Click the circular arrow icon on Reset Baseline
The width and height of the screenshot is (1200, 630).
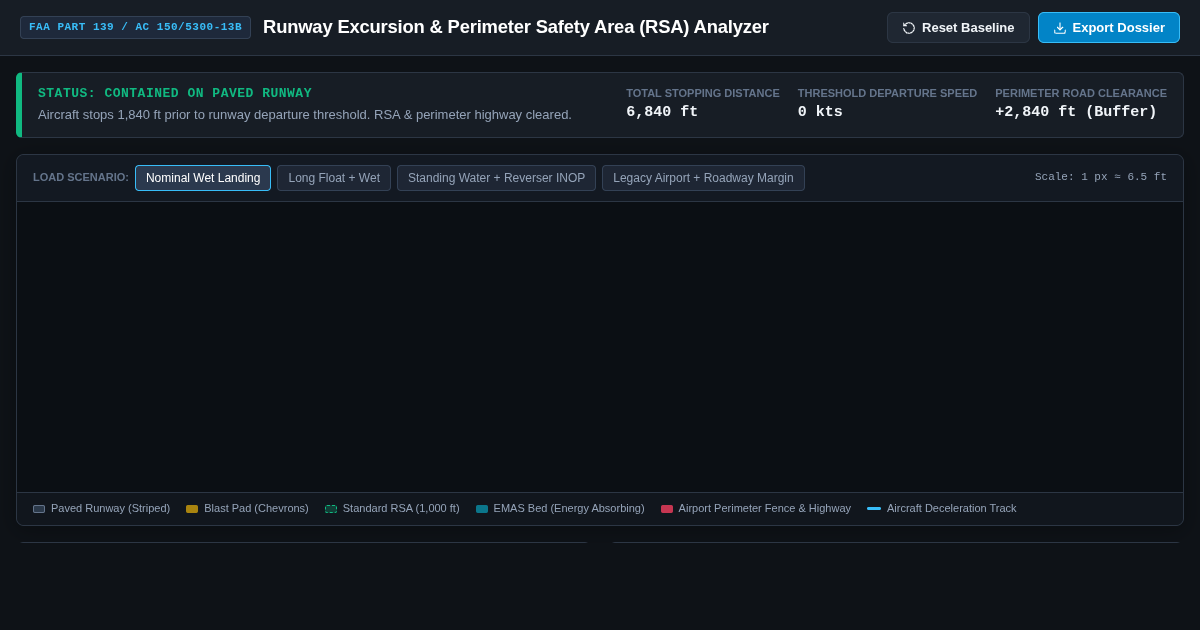[x=909, y=28]
